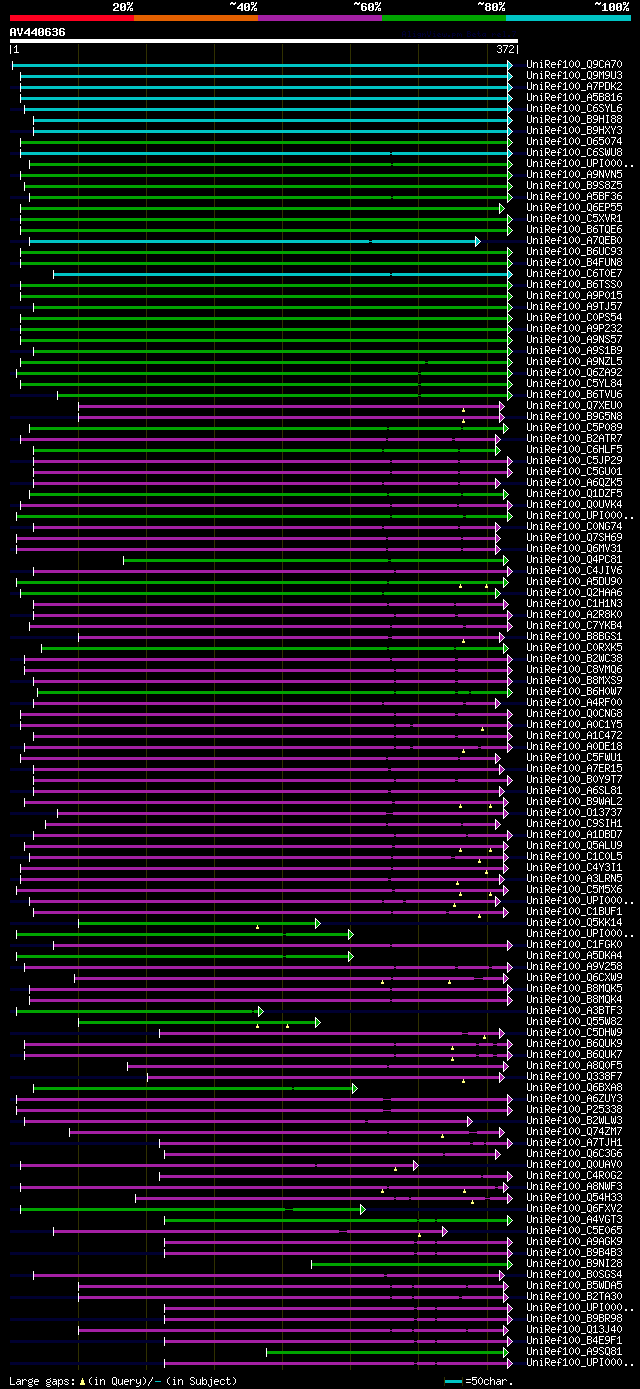The image size is (640, 1389).
Task: Open hit UniRef100_Q9M9U3
Action: pos(574,76)
